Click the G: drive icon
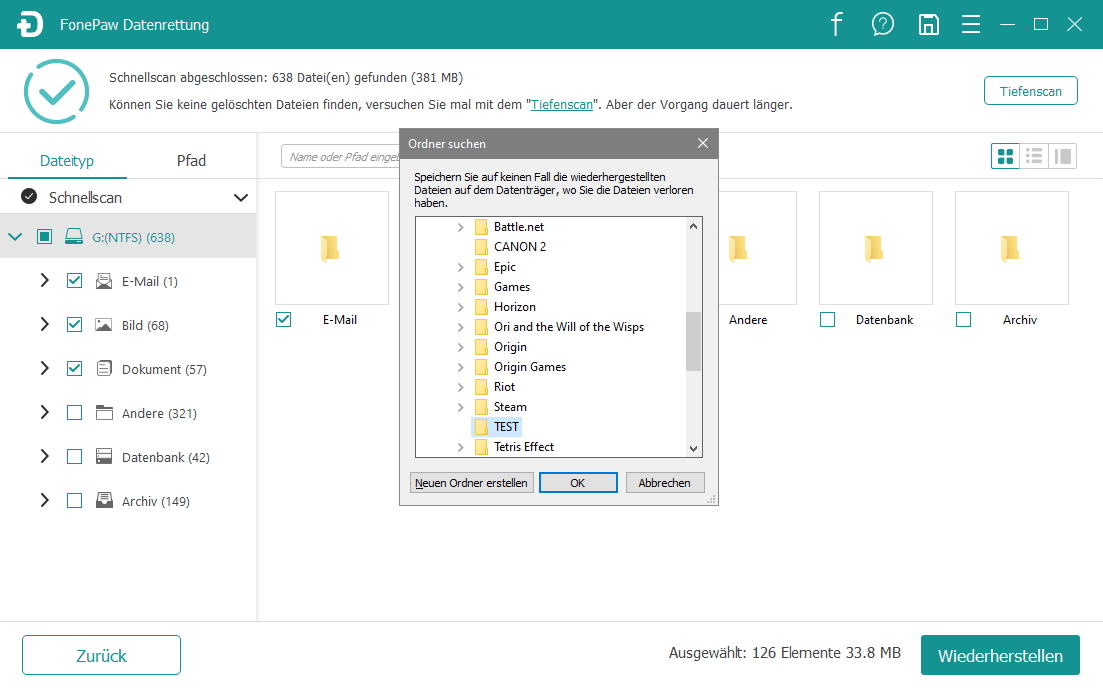Viewport: 1103px width, 692px height. [x=74, y=237]
